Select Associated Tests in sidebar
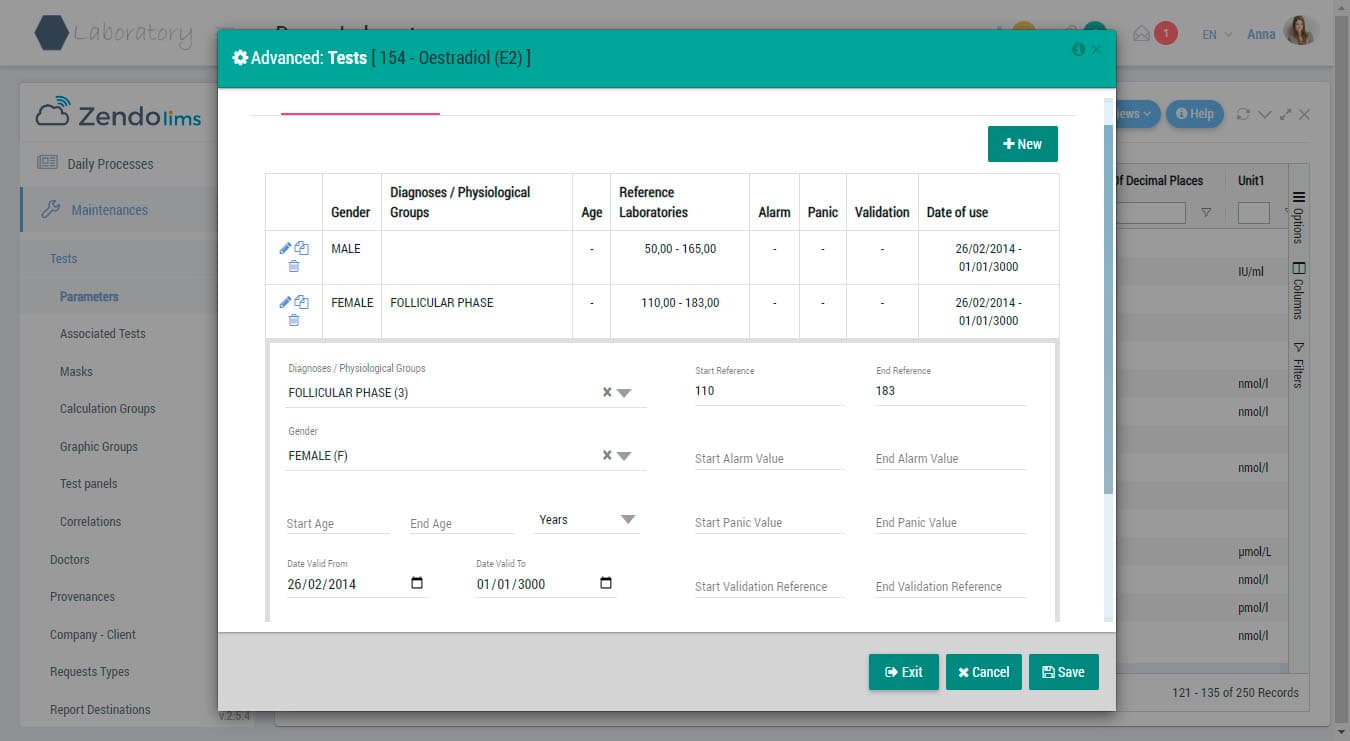This screenshot has height=741, width=1350. (x=102, y=334)
